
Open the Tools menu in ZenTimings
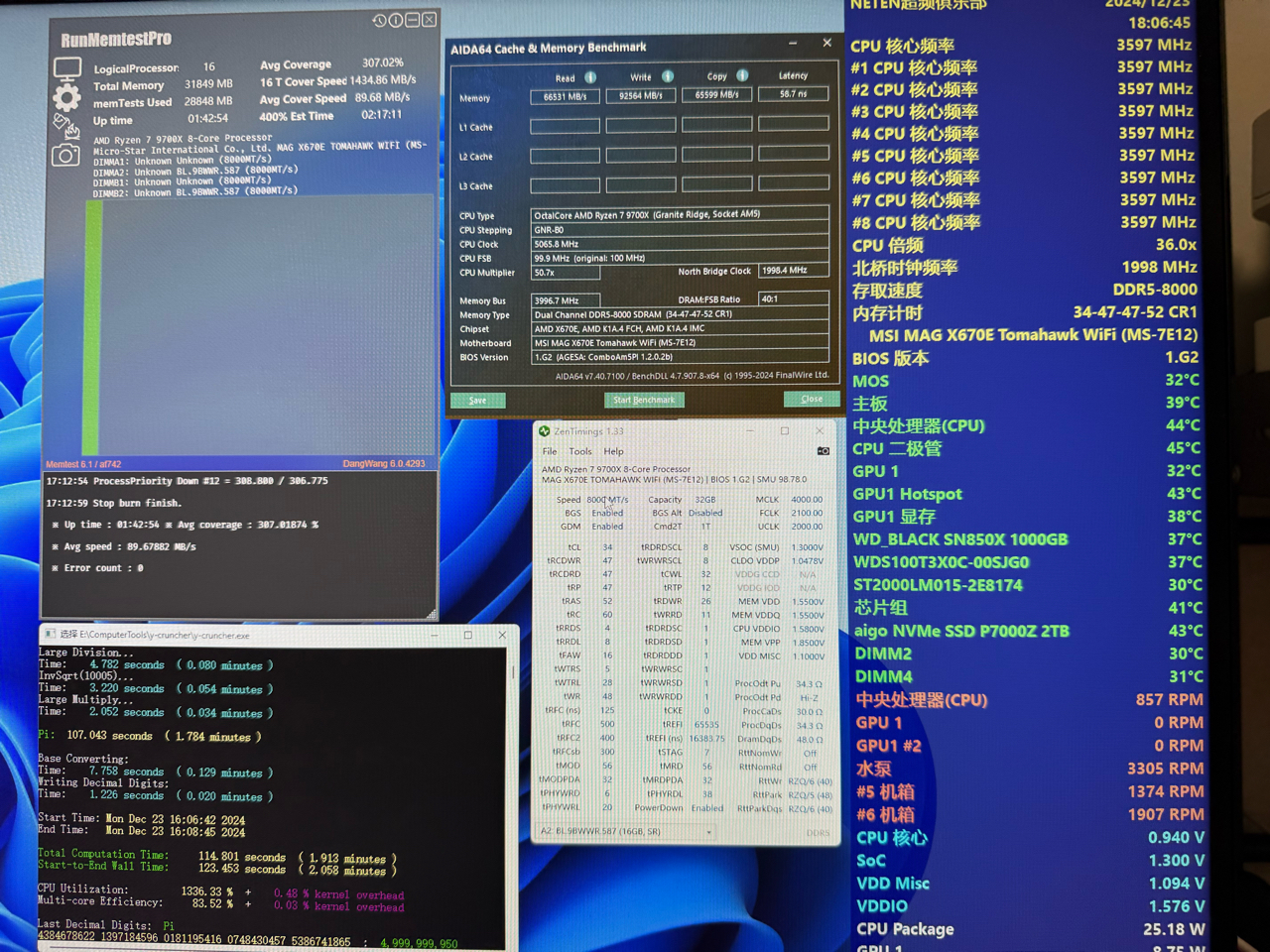coord(580,451)
